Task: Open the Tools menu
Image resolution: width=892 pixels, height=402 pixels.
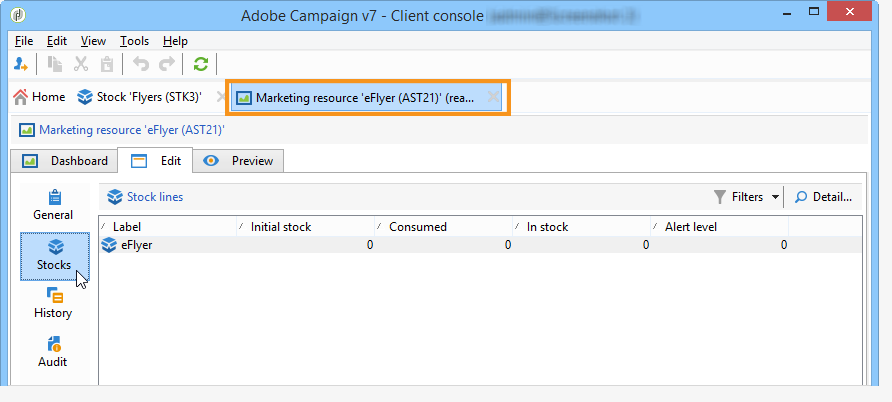Action: [x=134, y=41]
